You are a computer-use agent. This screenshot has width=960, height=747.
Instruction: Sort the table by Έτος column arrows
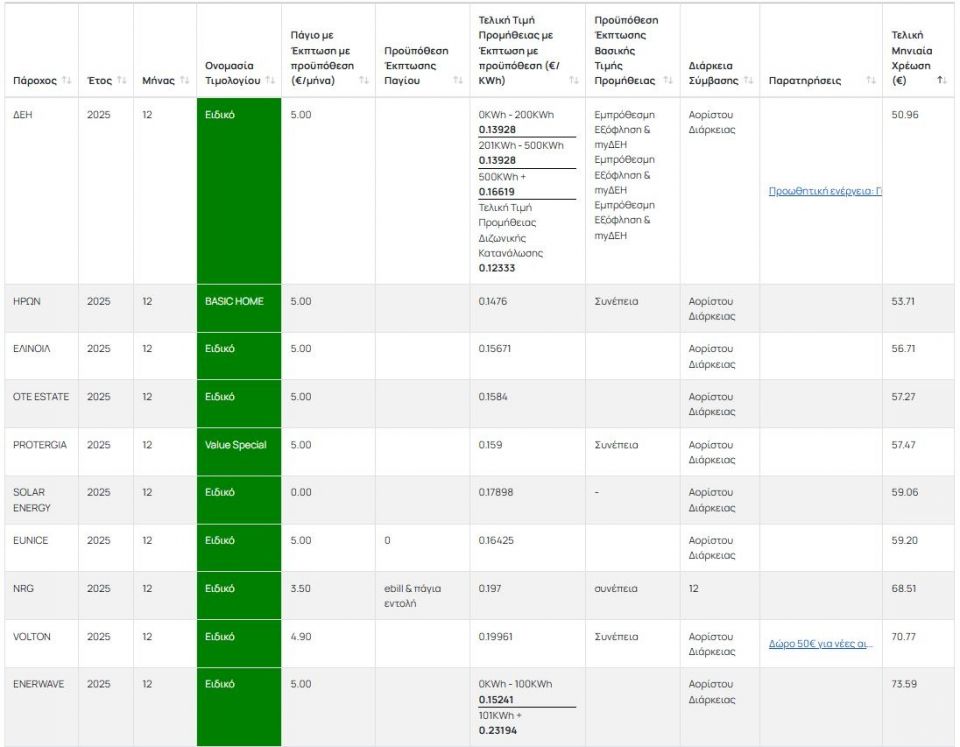click(122, 80)
